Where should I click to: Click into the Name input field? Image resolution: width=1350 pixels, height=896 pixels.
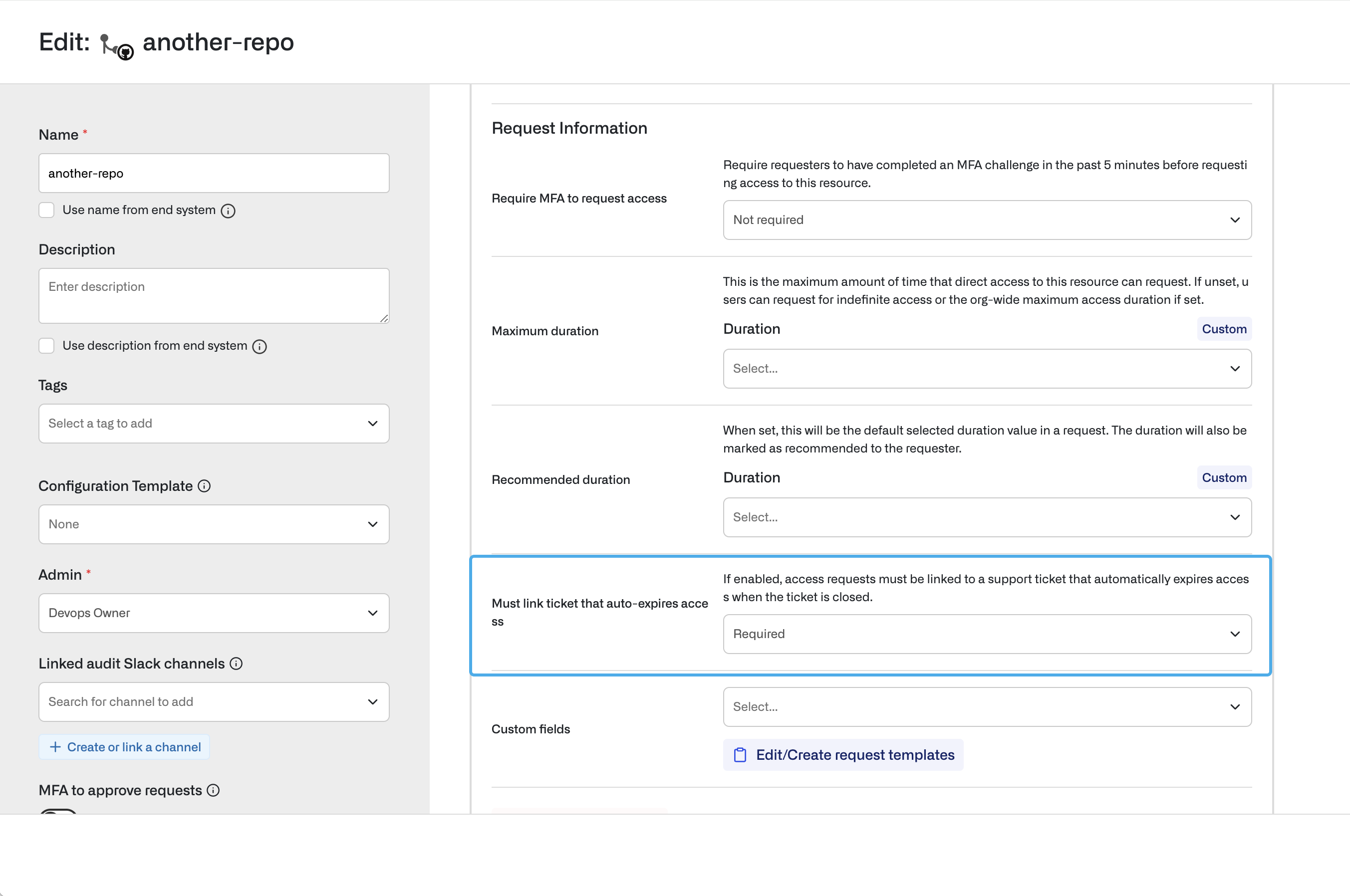click(214, 173)
